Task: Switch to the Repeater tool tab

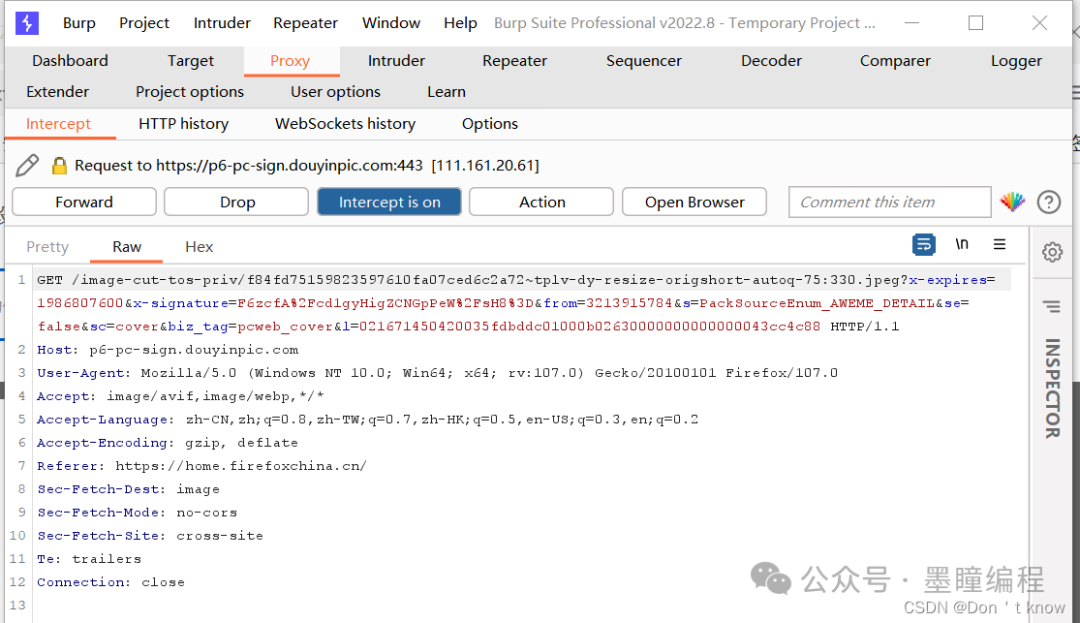Action: (515, 61)
